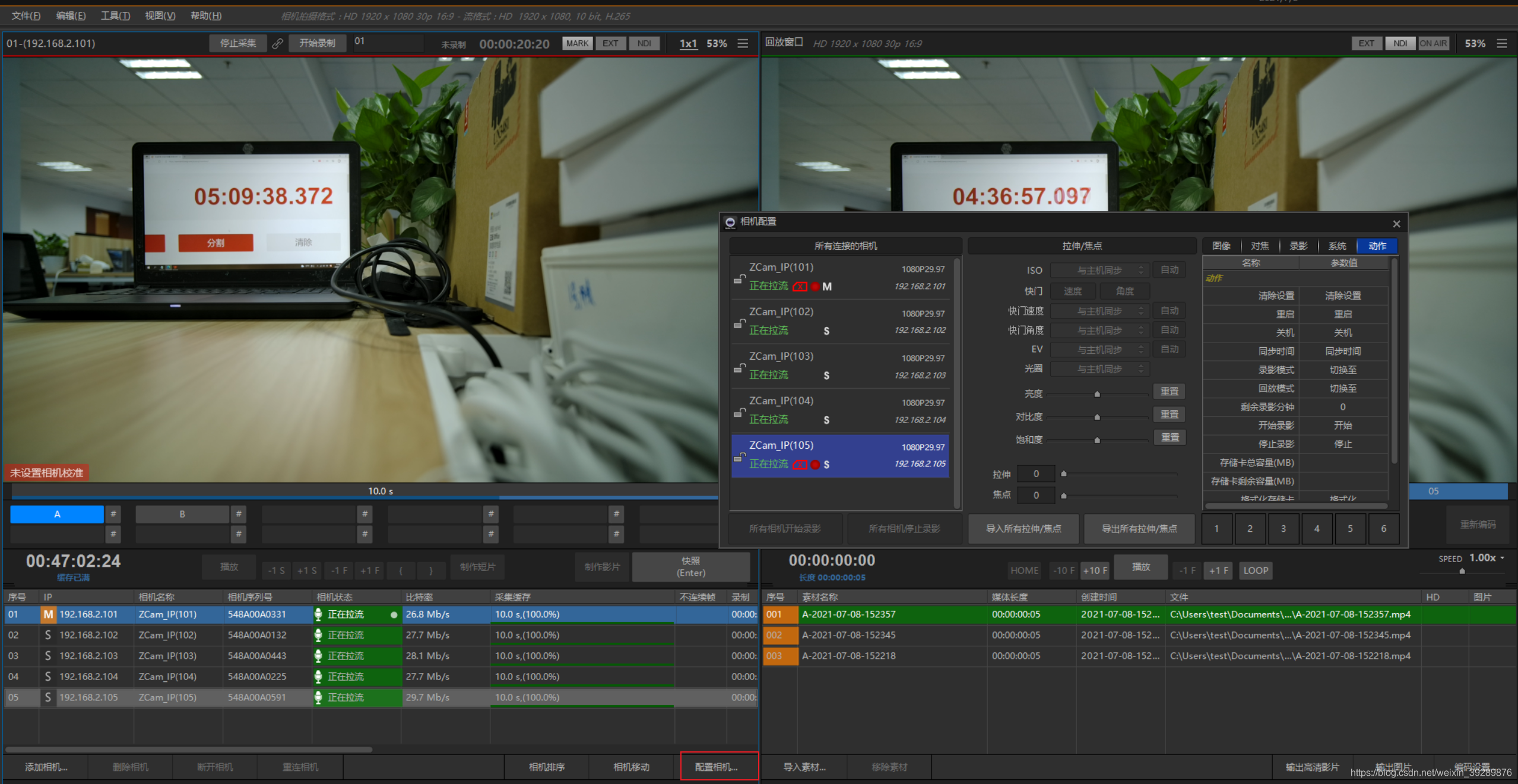Switch to the 图像 tab
Screen dimensions: 1518x784
tap(1221, 246)
